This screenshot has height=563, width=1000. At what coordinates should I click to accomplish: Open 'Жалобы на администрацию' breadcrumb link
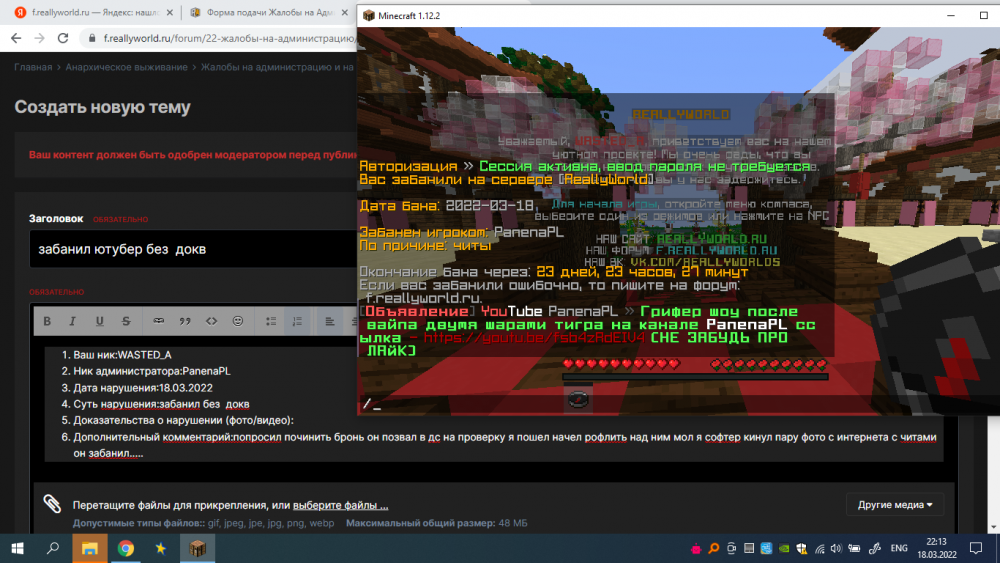277,67
